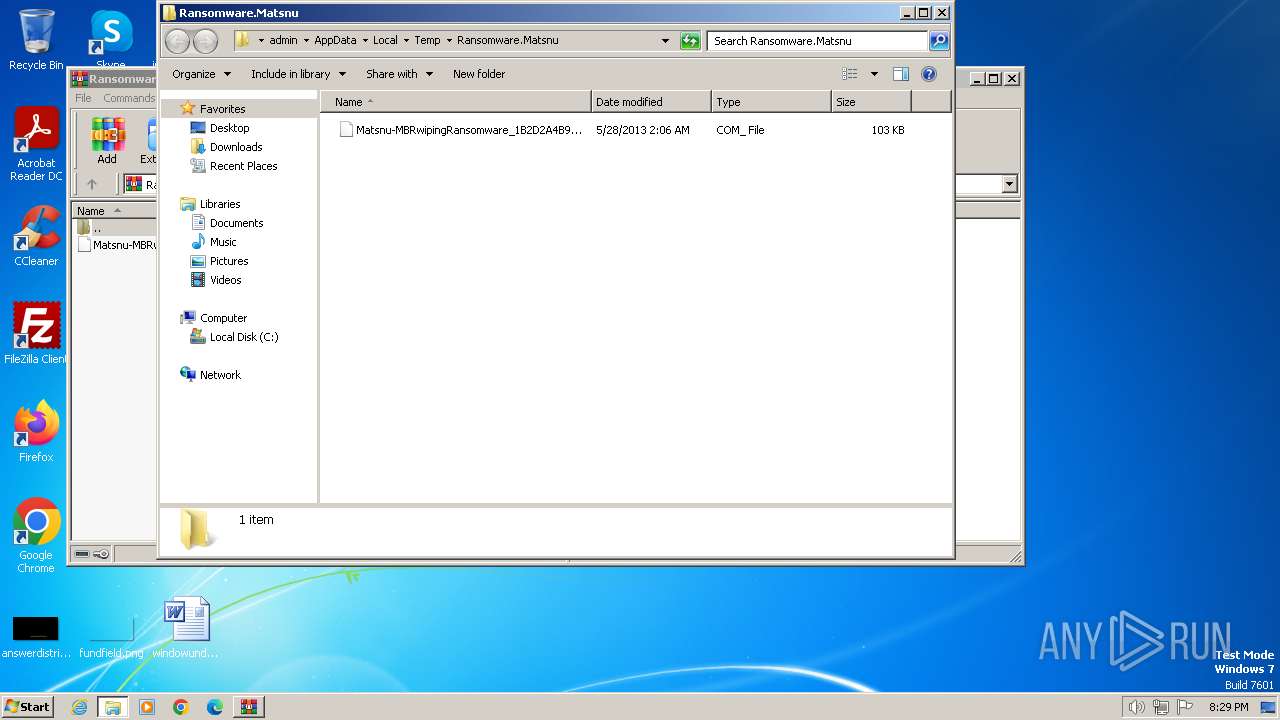Click the New folder button
Image resolution: width=1280 pixels, height=720 pixels.
point(479,74)
